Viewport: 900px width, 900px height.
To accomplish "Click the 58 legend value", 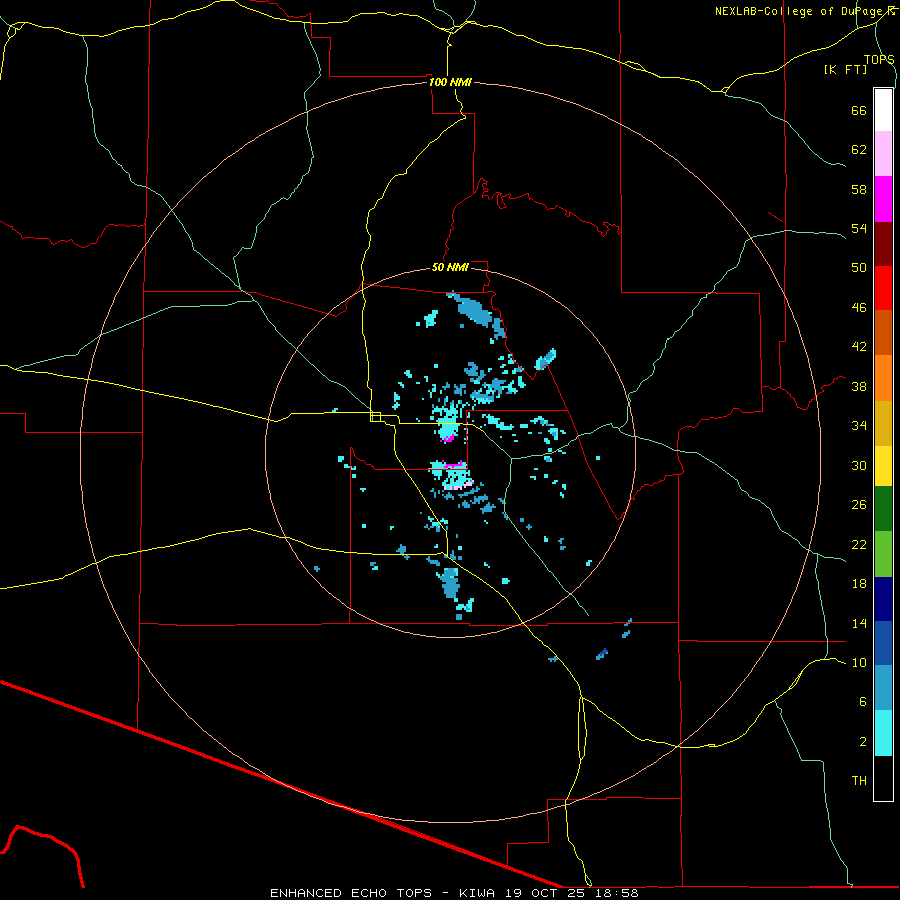I will 859,189.
